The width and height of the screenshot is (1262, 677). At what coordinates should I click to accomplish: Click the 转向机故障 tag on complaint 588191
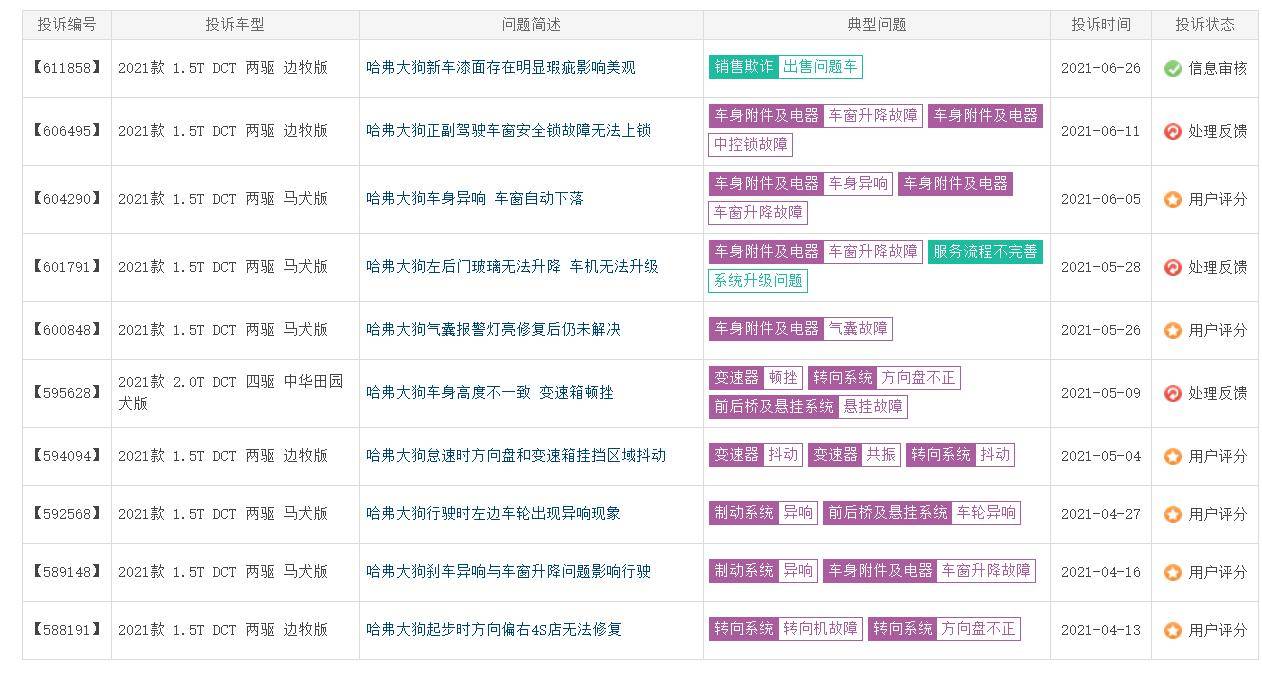tap(819, 629)
